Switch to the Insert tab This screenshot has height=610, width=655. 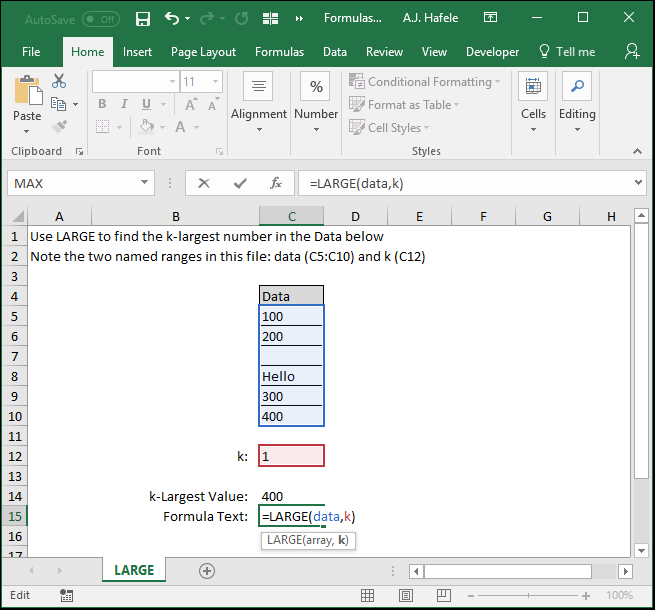(137, 52)
